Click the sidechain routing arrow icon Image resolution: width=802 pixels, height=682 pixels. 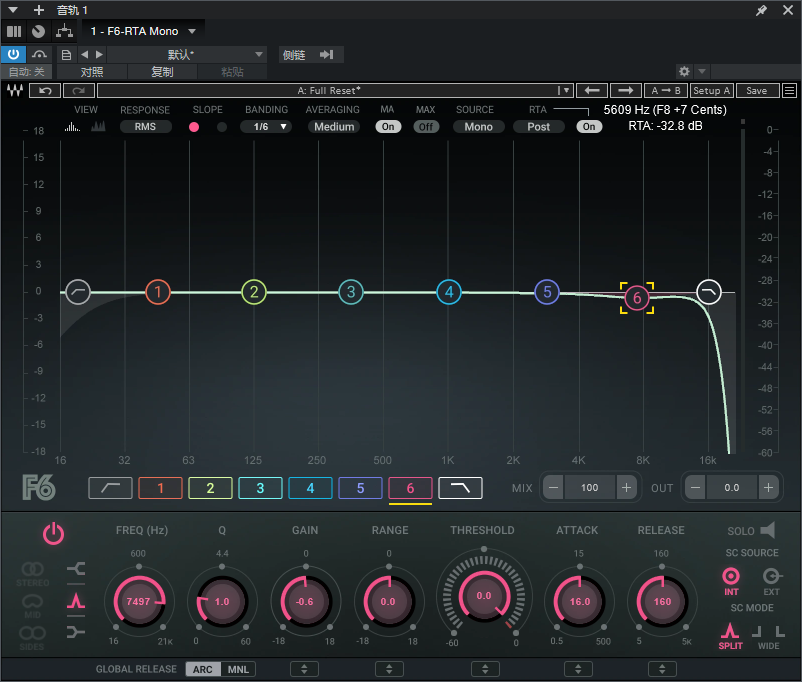[x=326, y=55]
